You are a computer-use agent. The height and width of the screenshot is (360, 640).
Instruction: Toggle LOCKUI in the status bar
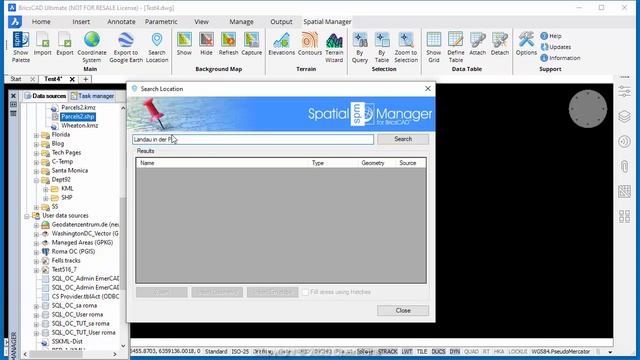coord(518,351)
